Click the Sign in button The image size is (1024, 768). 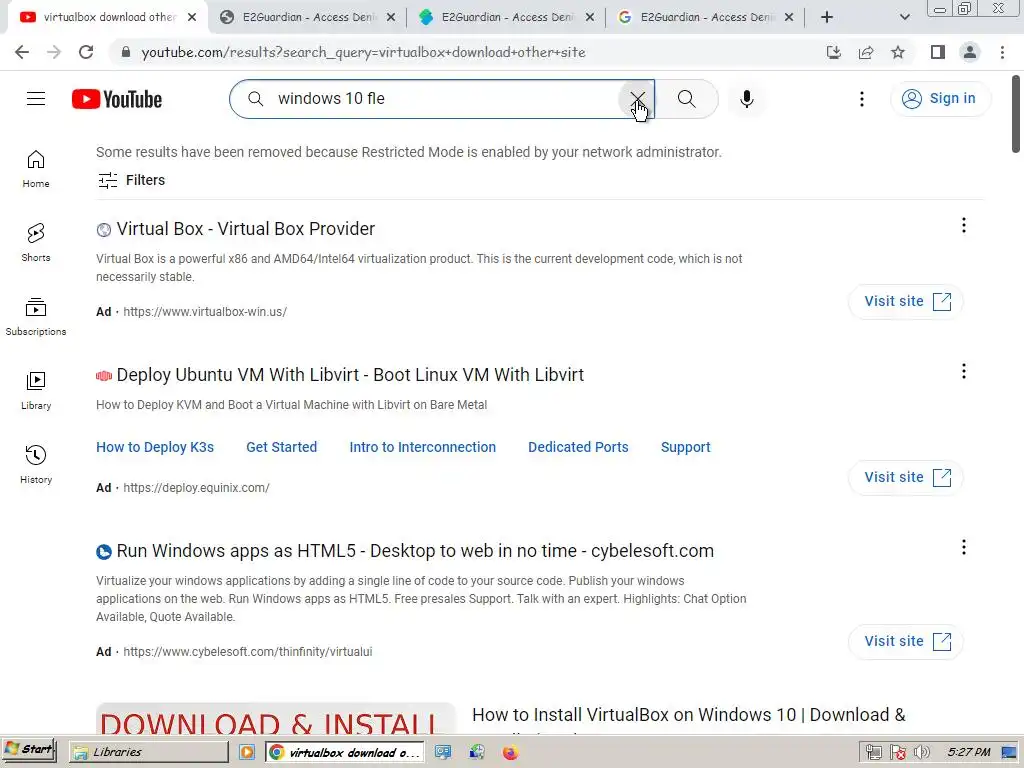[x=940, y=99]
